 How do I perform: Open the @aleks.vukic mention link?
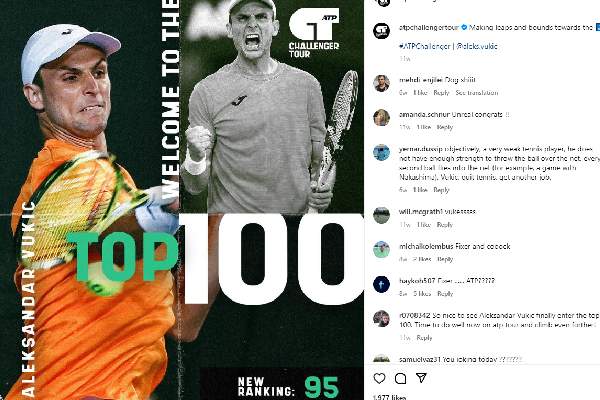coord(477,46)
